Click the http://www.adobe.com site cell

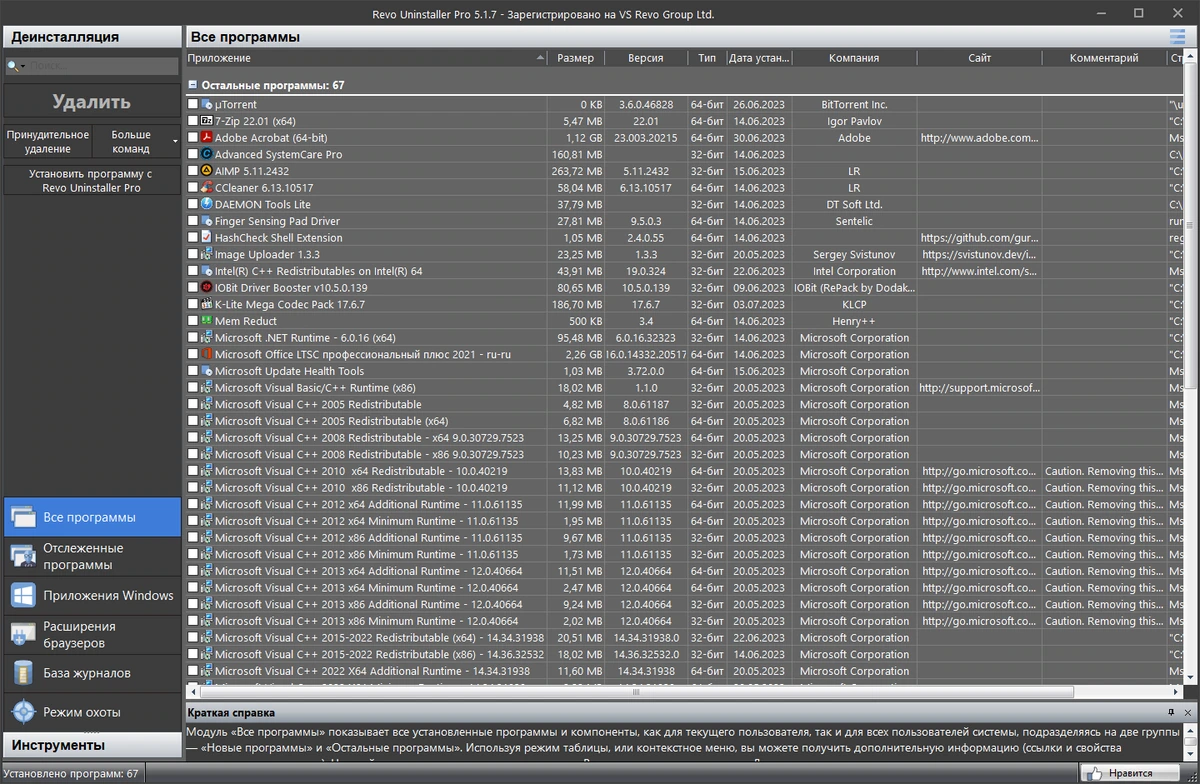click(x=979, y=138)
